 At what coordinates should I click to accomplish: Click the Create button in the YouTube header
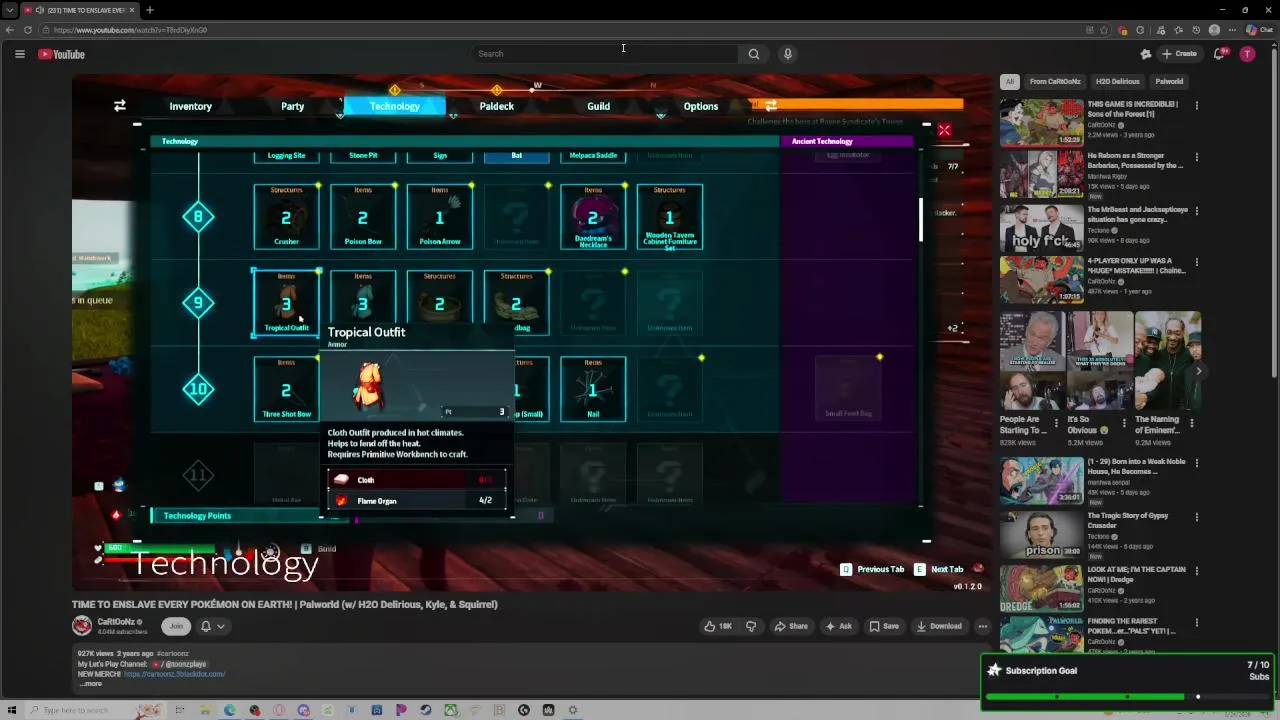pyautogui.click(x=1179, y=54)
